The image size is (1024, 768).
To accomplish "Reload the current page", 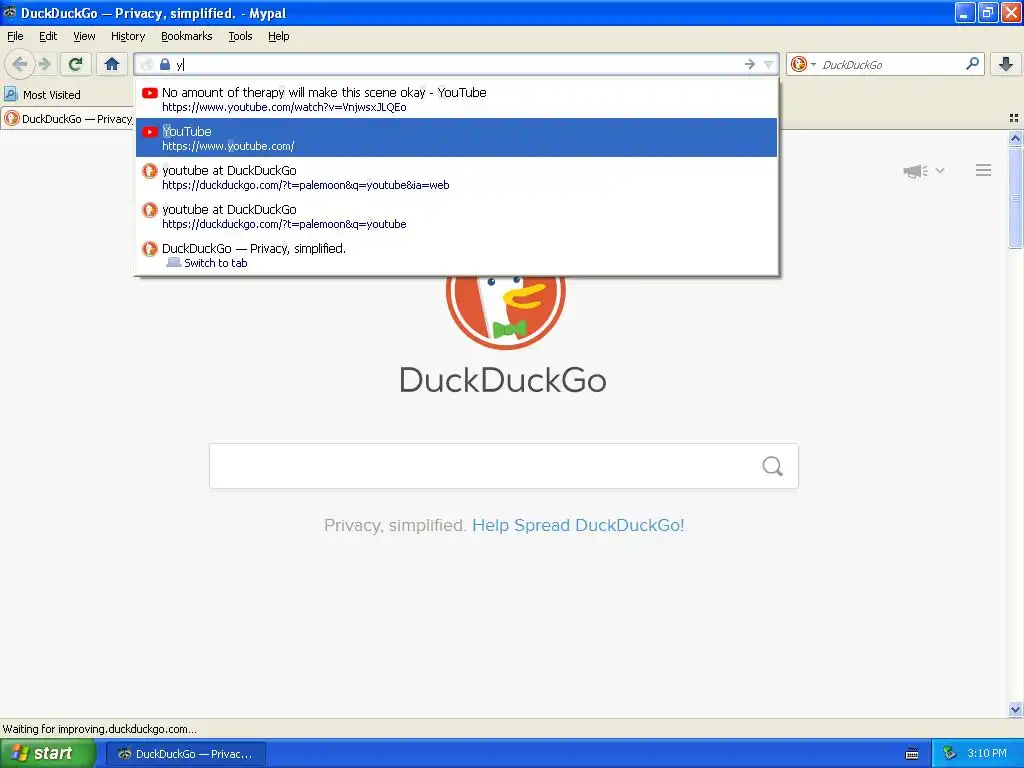I will click(76, 64).
